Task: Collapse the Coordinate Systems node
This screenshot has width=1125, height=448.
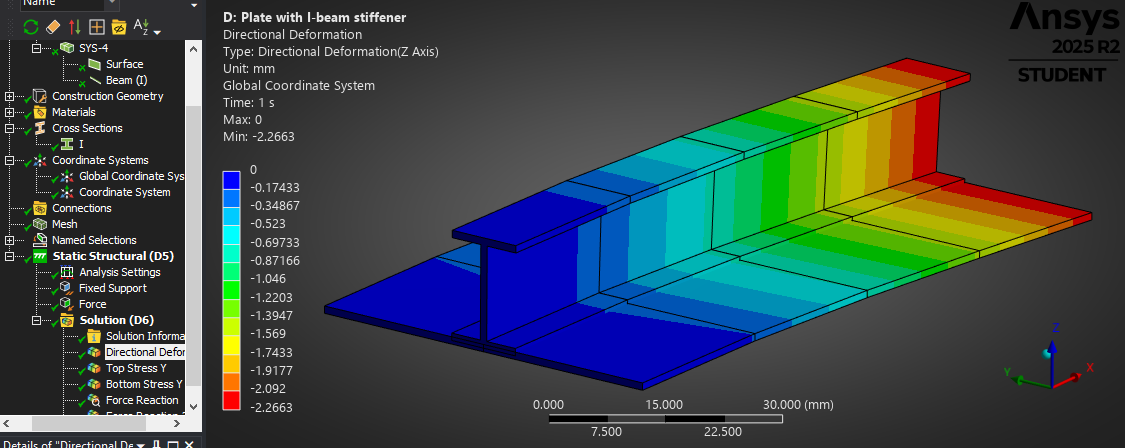Action: pos(9,160)
